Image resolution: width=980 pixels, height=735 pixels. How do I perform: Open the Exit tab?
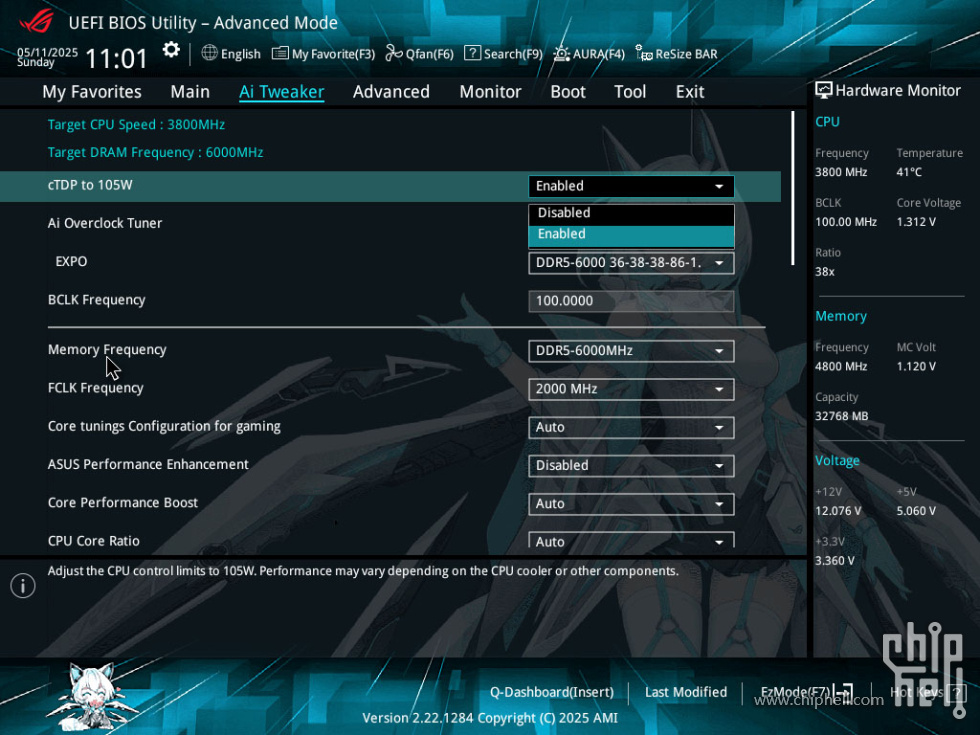[689, 92]
